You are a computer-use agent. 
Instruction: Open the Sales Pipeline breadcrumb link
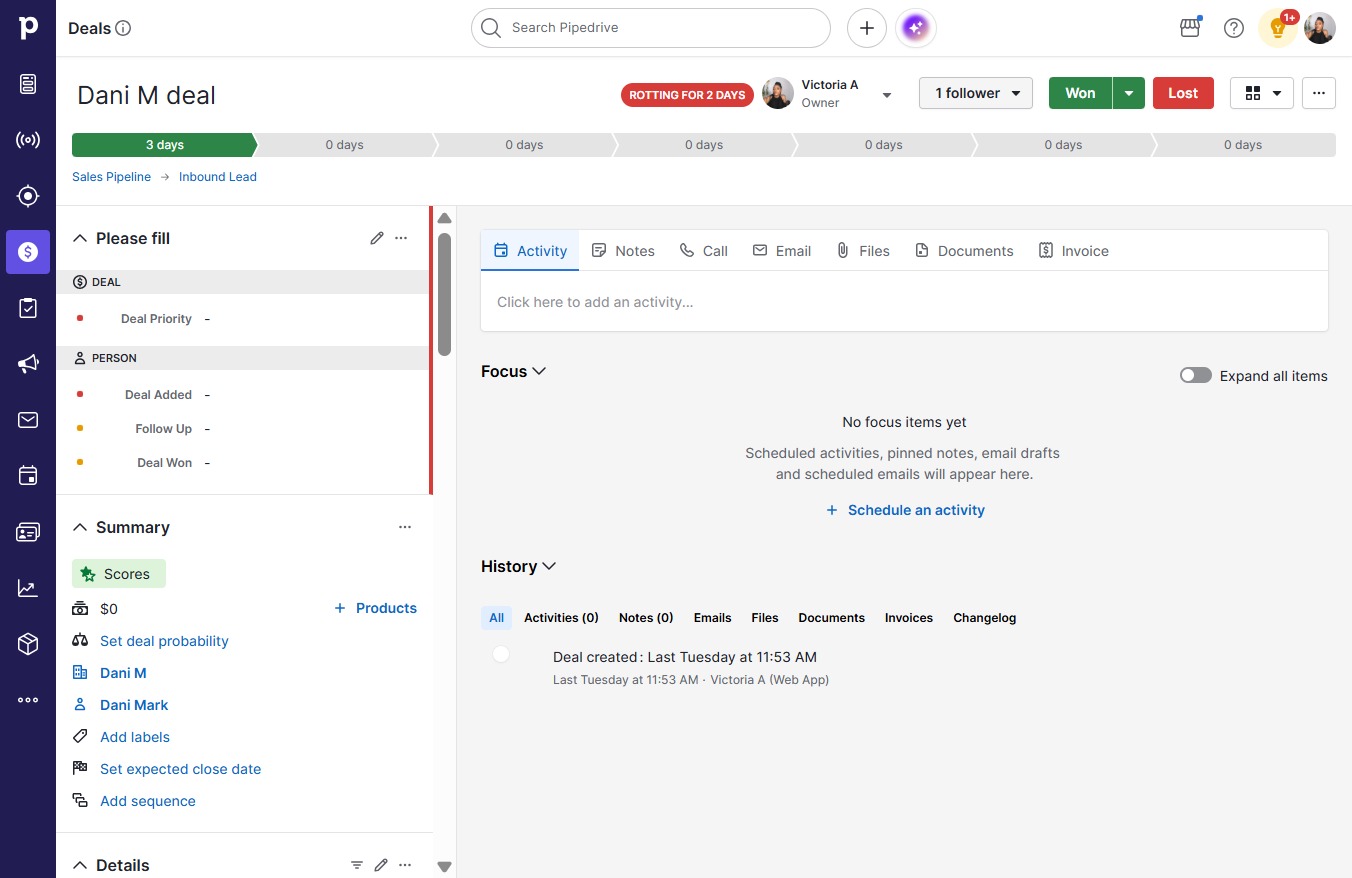tap(111, 177)
